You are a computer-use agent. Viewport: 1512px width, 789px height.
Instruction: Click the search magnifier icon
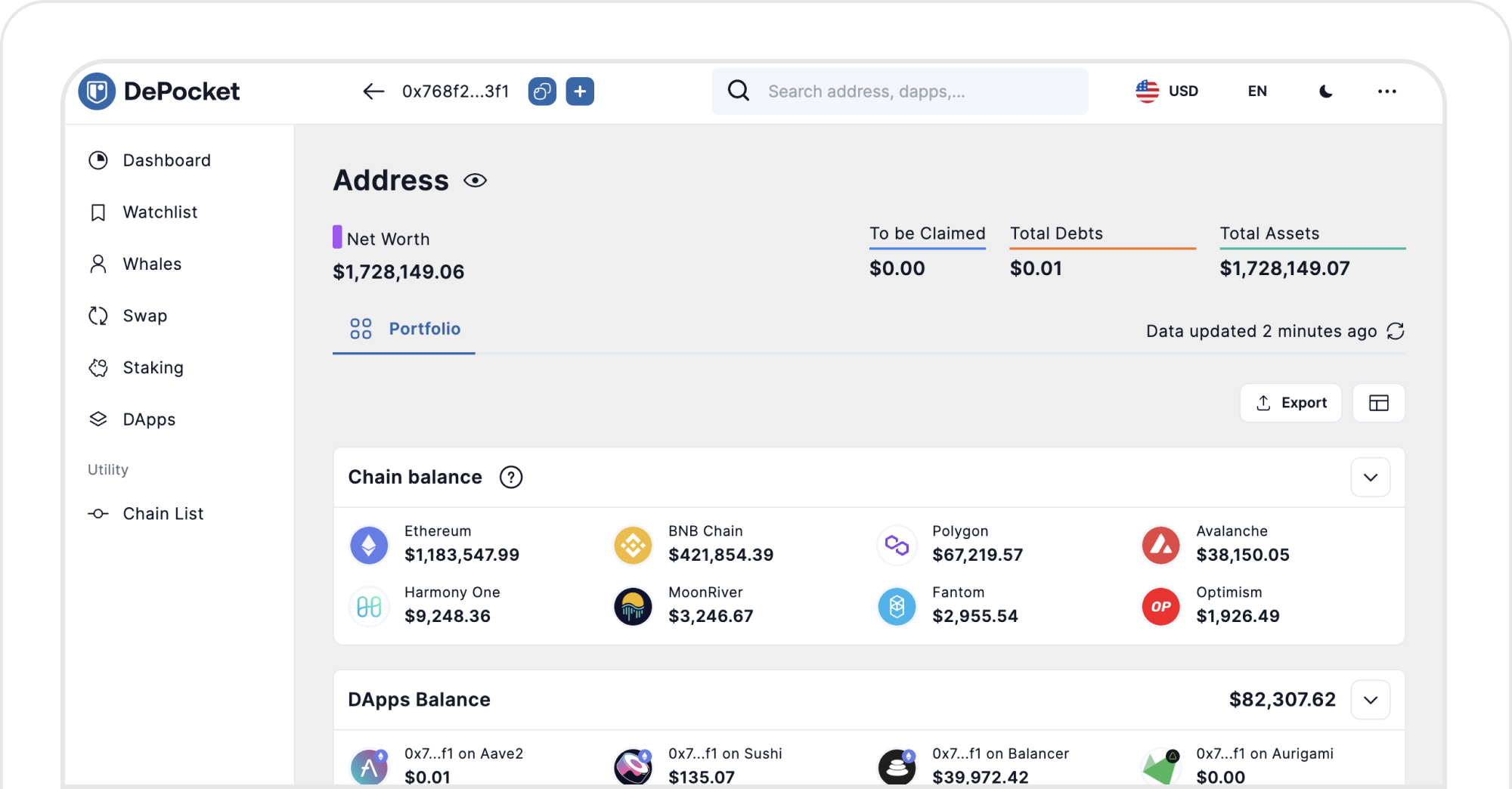(x=739, y=91)
